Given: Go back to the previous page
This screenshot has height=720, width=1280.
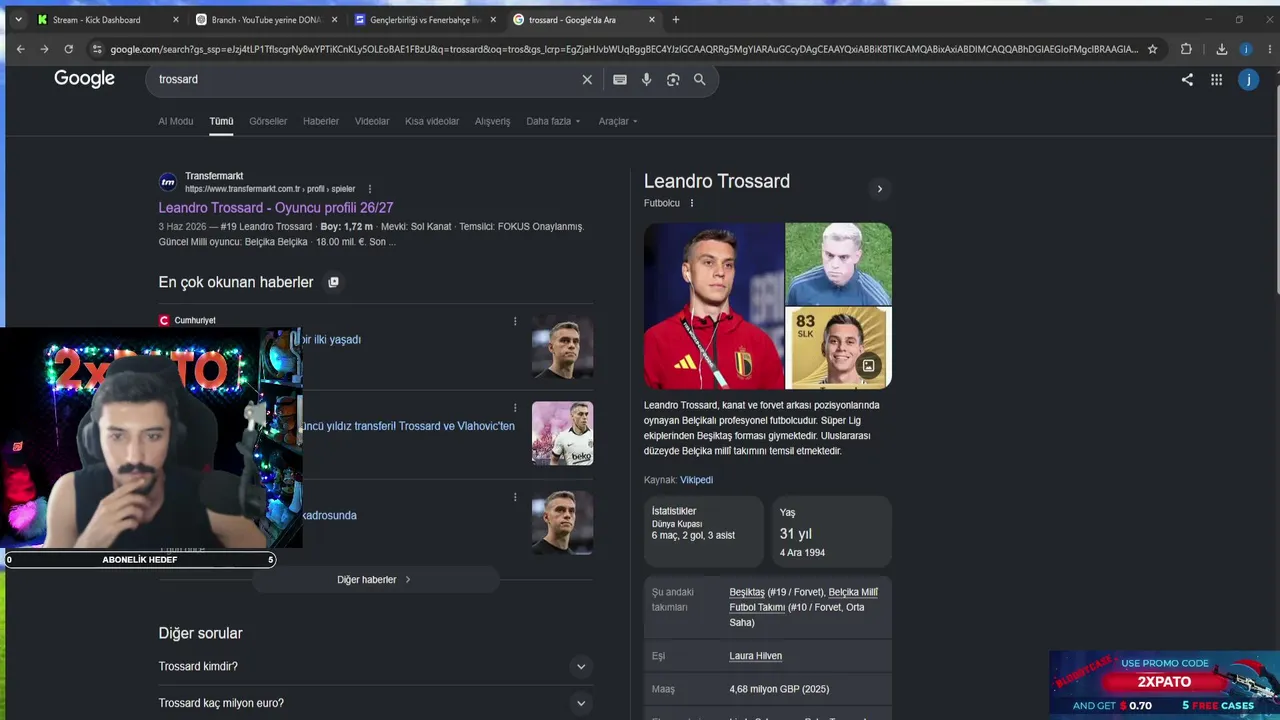Looking at the screenshot, I should point(20,49).
